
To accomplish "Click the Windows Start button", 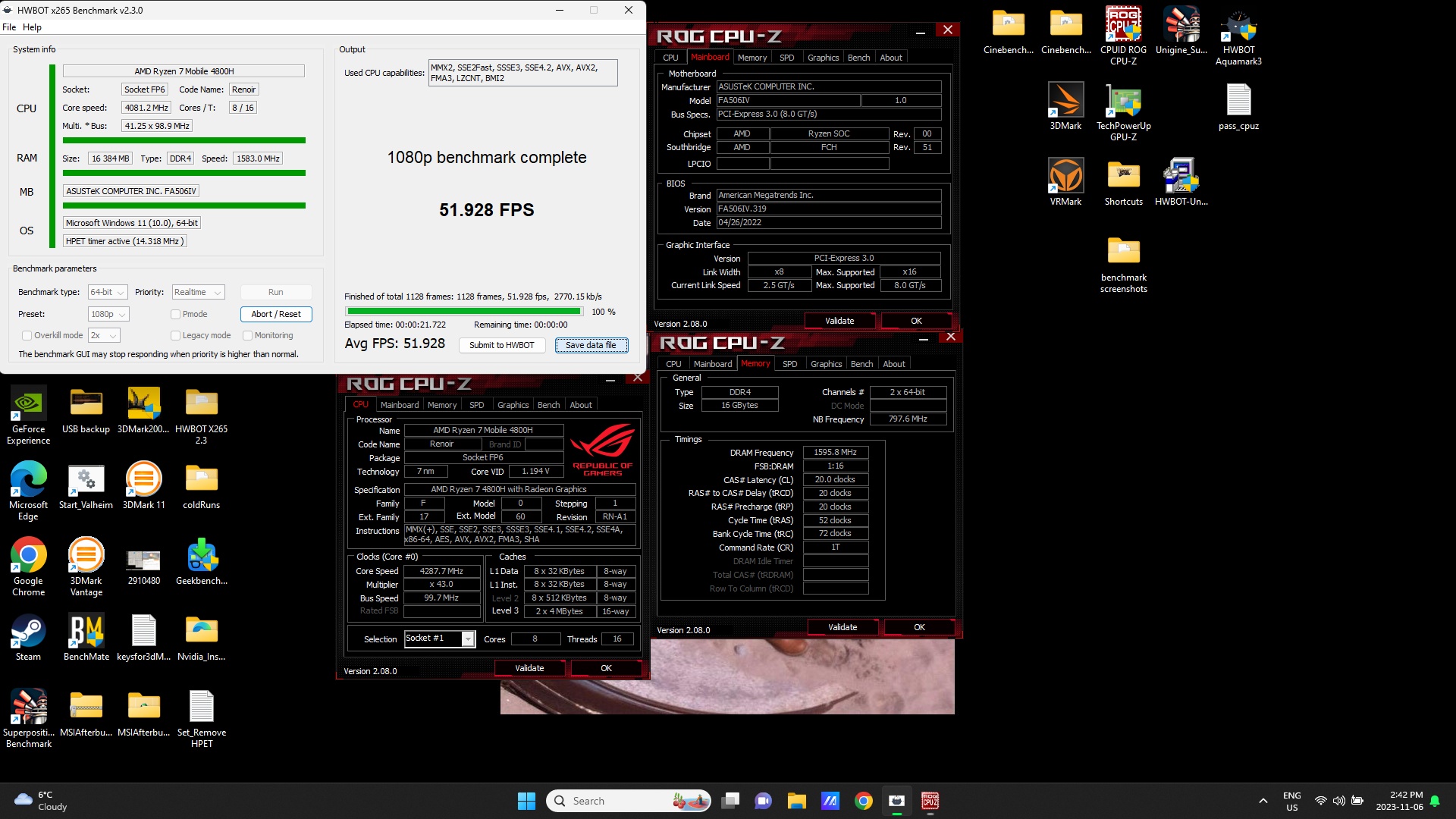I will pos(526,801).
